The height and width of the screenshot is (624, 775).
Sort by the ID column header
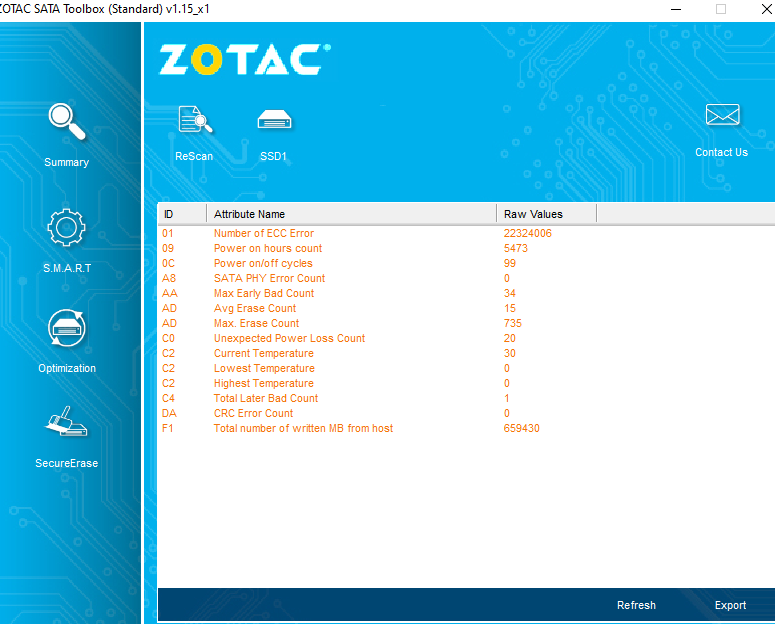pos(182,214)
